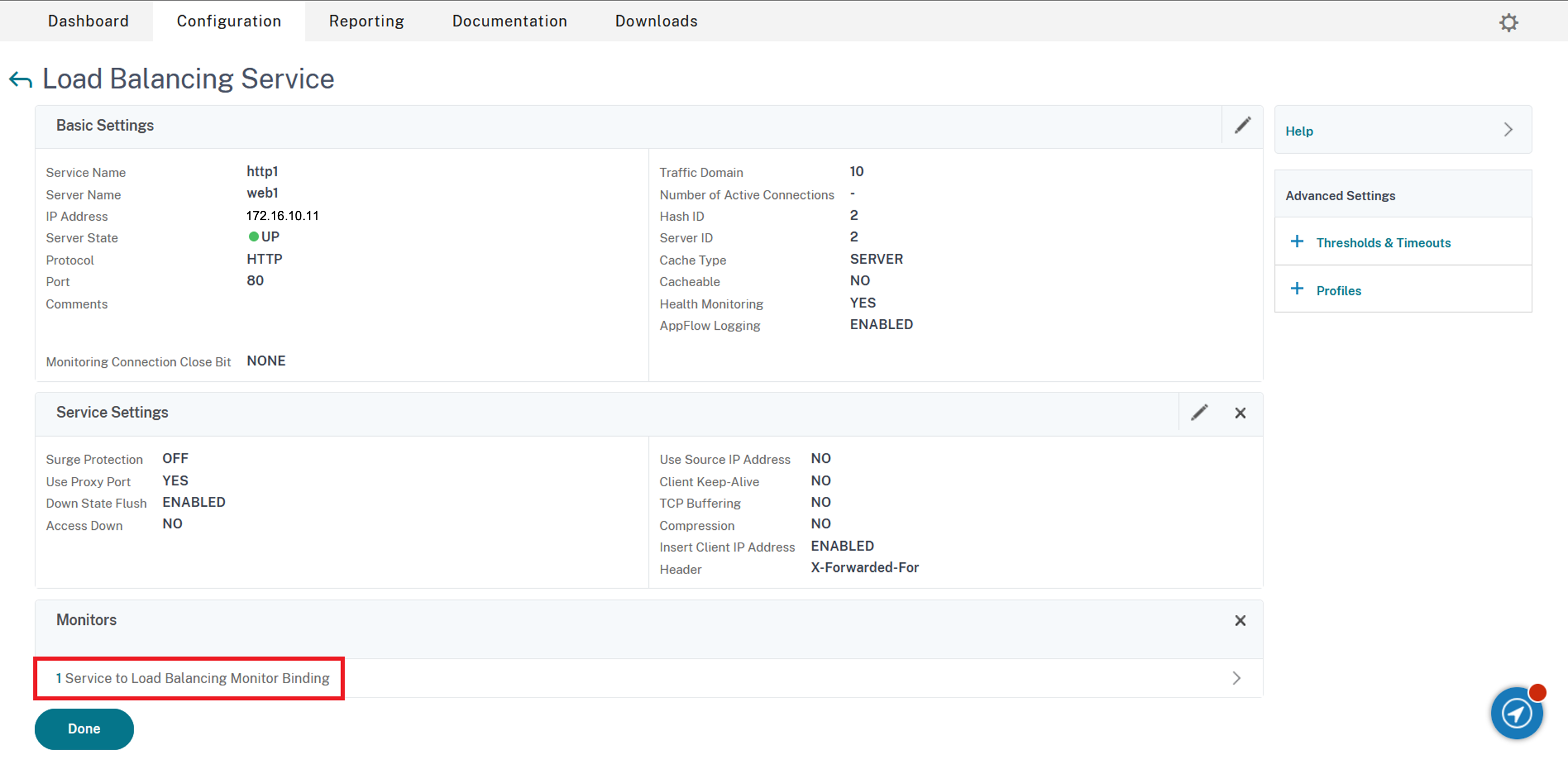Image resolution: width=1568 pixels, height=763 pixels.
Task: Edit Basic Settings with pencil icon
Action: (x=1242, y=126)
